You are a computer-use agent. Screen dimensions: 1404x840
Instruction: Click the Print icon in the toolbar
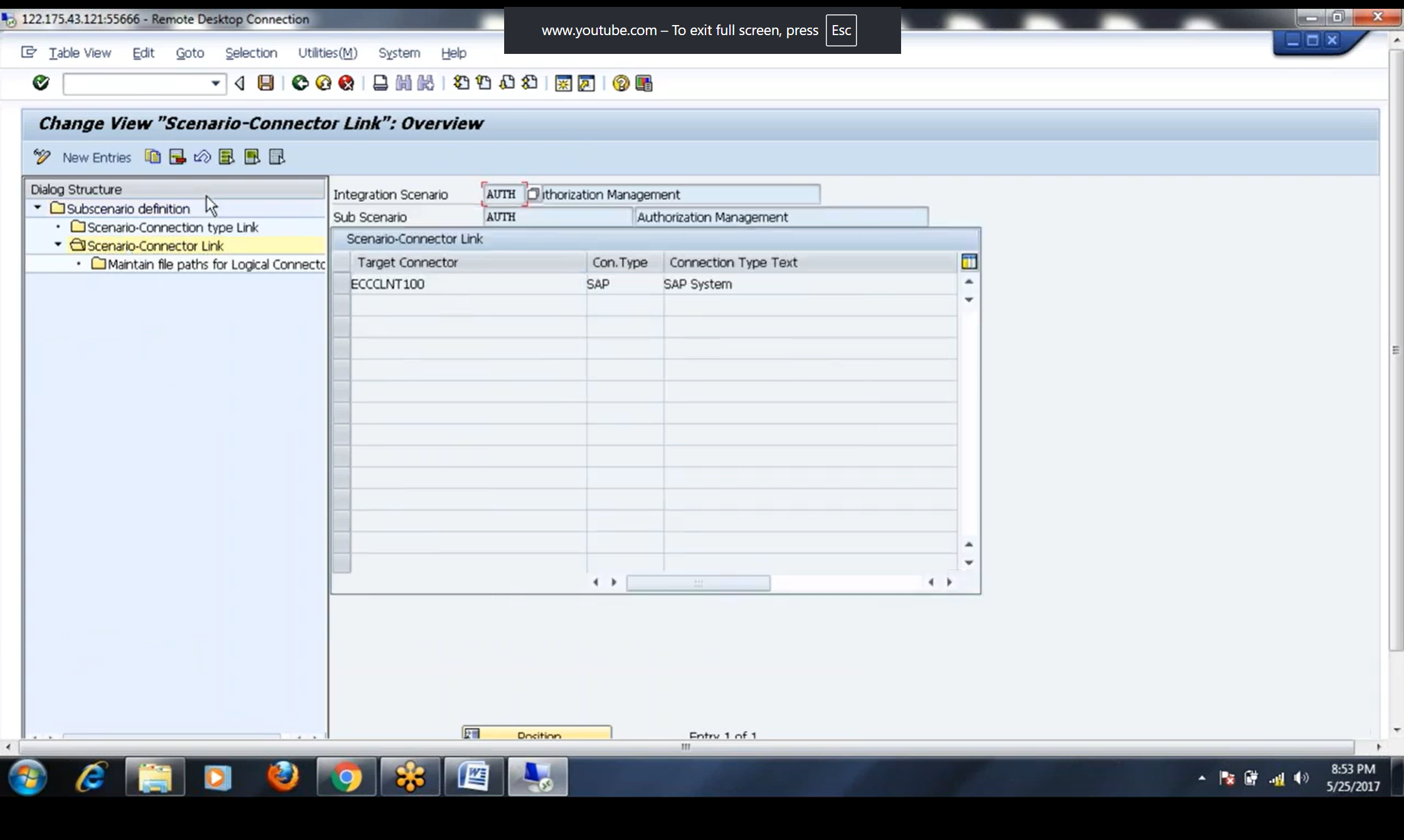click(x=380, y=83)
